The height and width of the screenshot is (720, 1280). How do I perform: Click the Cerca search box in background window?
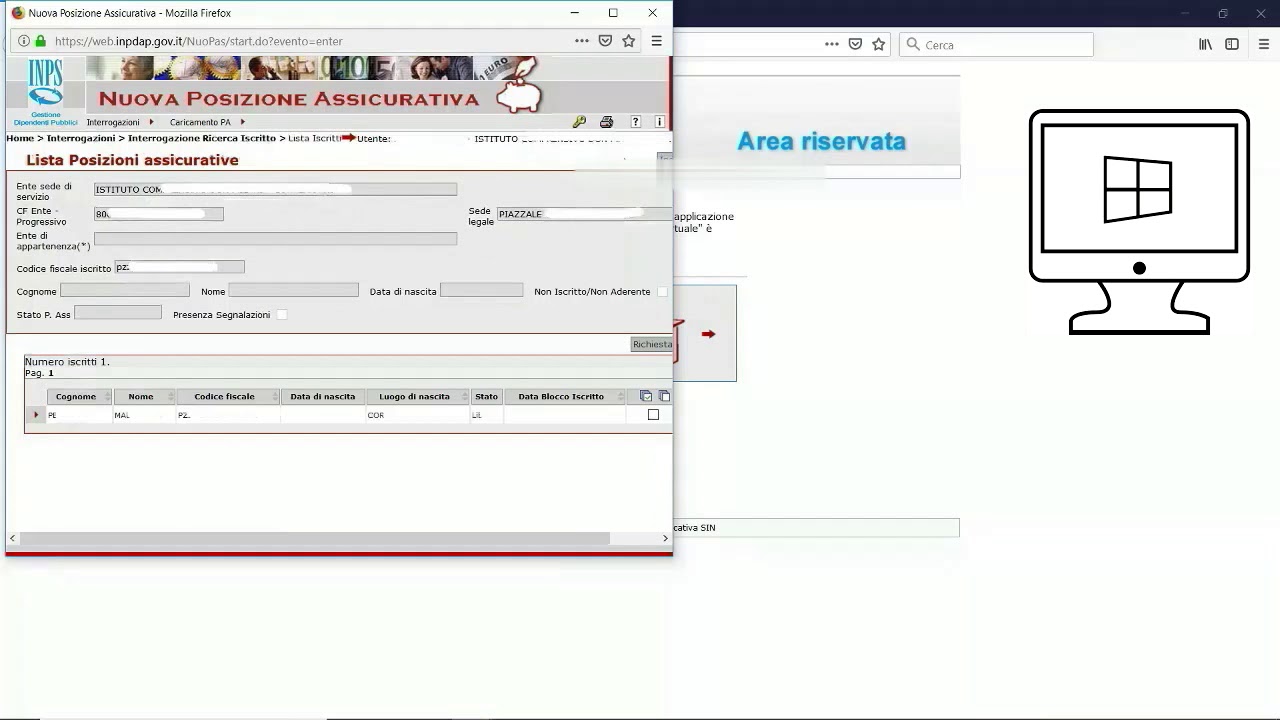coord(997,44)
